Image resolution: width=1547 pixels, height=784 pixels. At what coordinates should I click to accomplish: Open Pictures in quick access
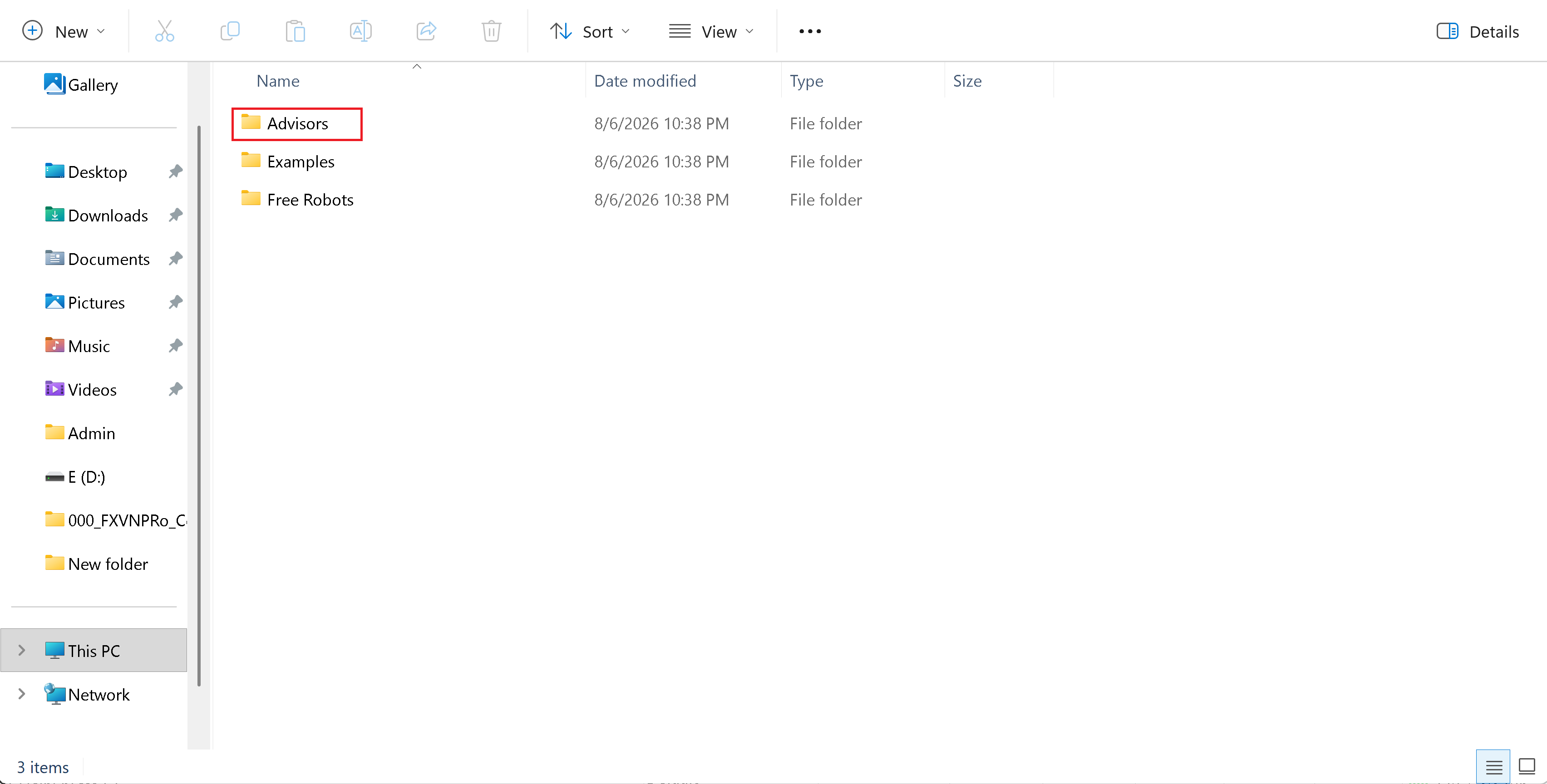[x=85, y=302]
